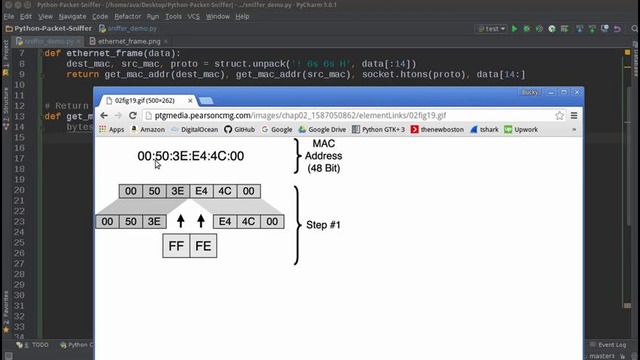This screenshot has width=640, height=360.
Task: Open a new tab in the browser
Action: pyautogui.click(x=206, y=100)
